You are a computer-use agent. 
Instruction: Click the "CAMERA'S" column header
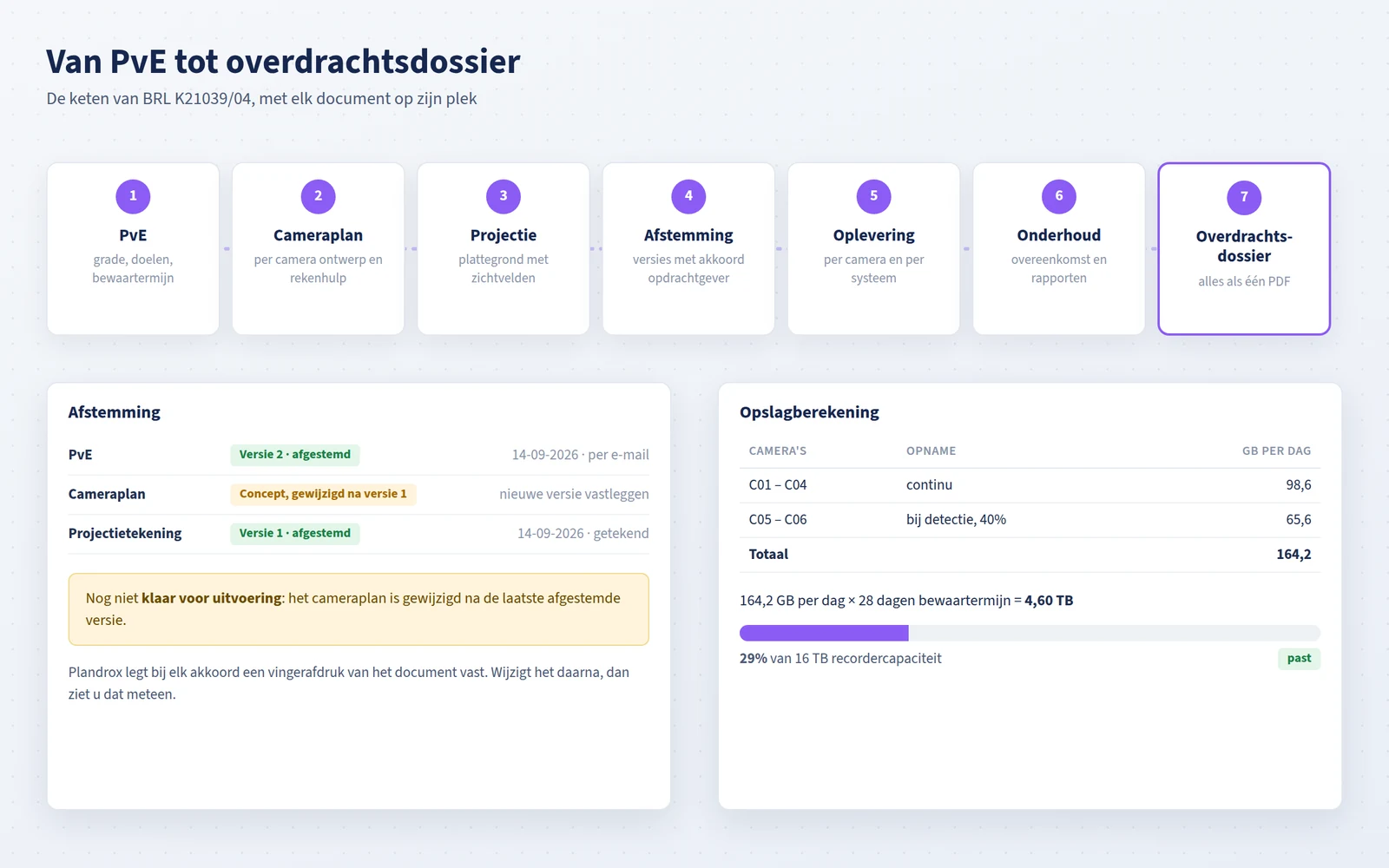[777, 451]
